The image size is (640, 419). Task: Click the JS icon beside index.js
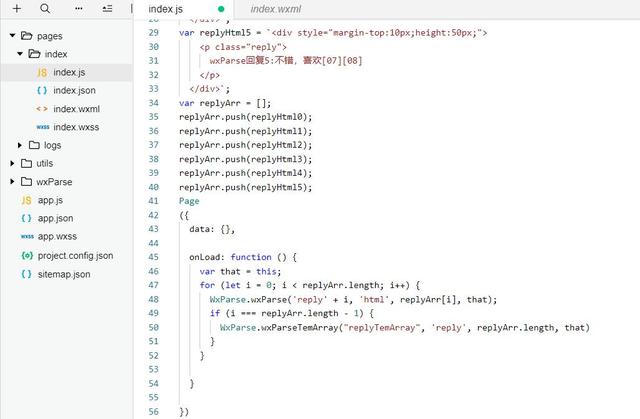click(x=42, y=73)
